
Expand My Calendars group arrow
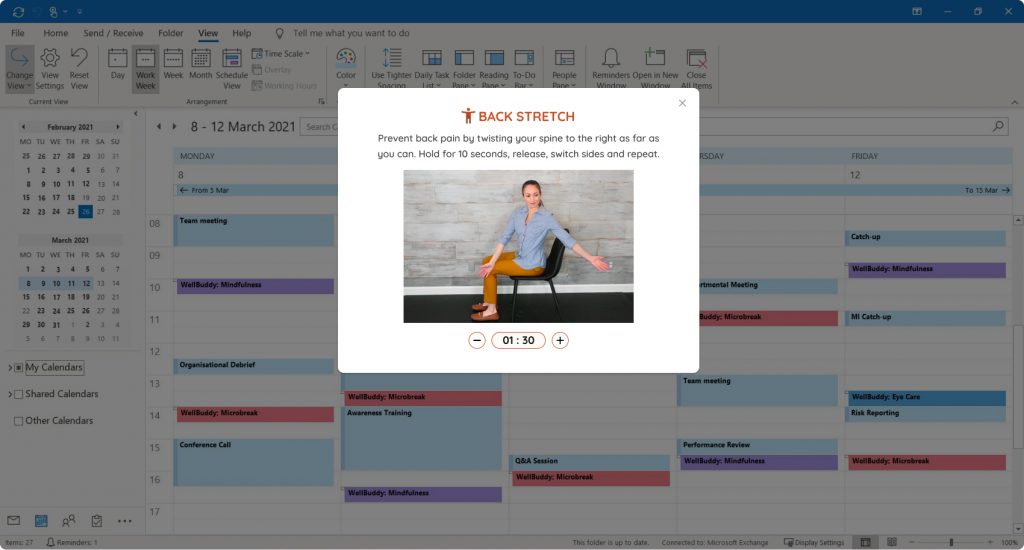10,368
